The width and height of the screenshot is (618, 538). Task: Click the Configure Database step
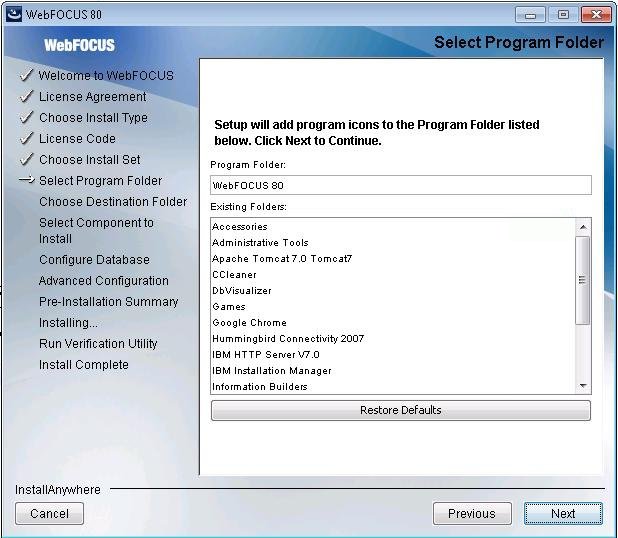tap(94, 260)
